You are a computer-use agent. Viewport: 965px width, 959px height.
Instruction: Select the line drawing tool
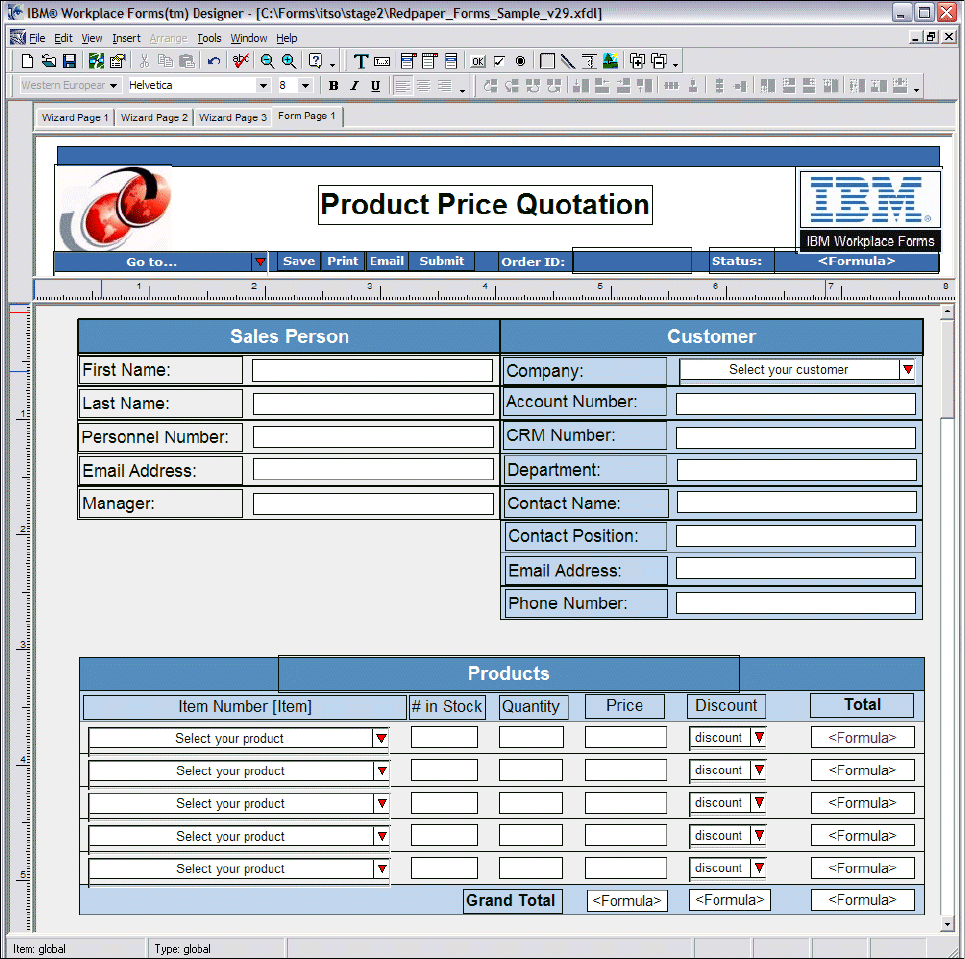[x=568, y=61]
